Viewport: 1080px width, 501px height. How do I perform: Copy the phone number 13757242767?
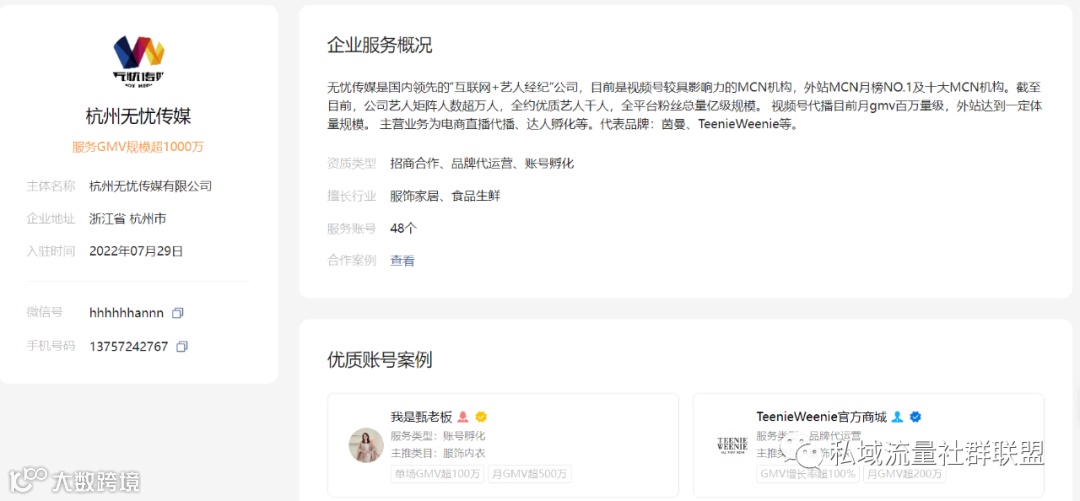click(x=182, y=347)
